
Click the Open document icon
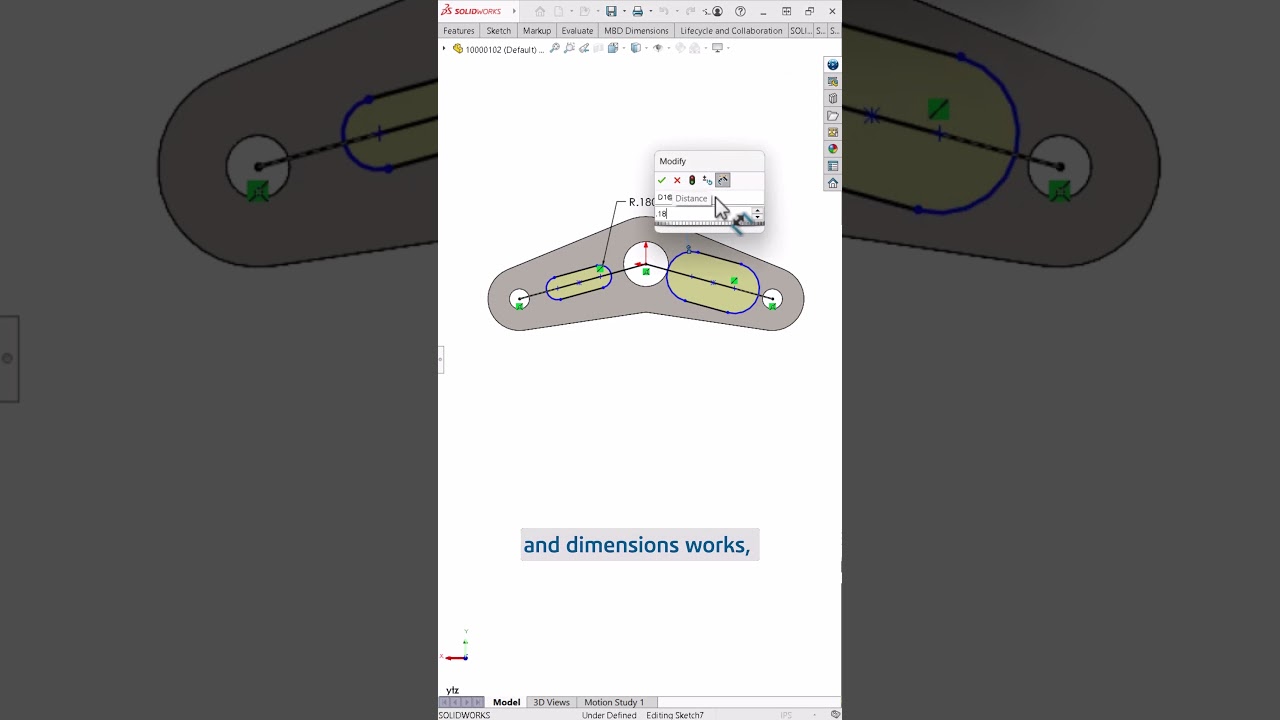(584, 11)
